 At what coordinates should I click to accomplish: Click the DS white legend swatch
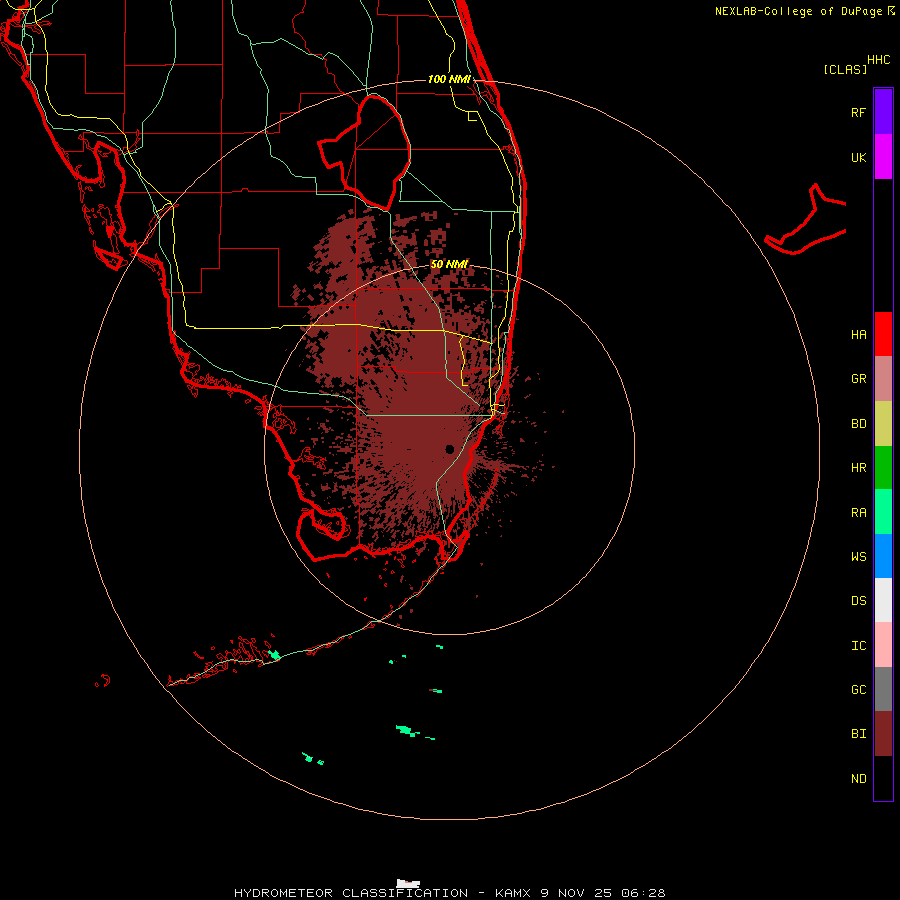(883, 600)
